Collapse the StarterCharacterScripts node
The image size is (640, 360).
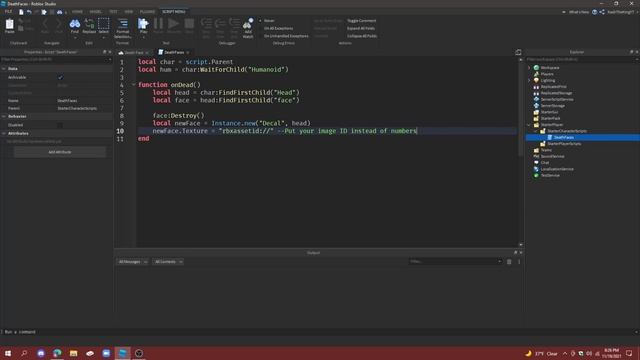tap(536, 131)
